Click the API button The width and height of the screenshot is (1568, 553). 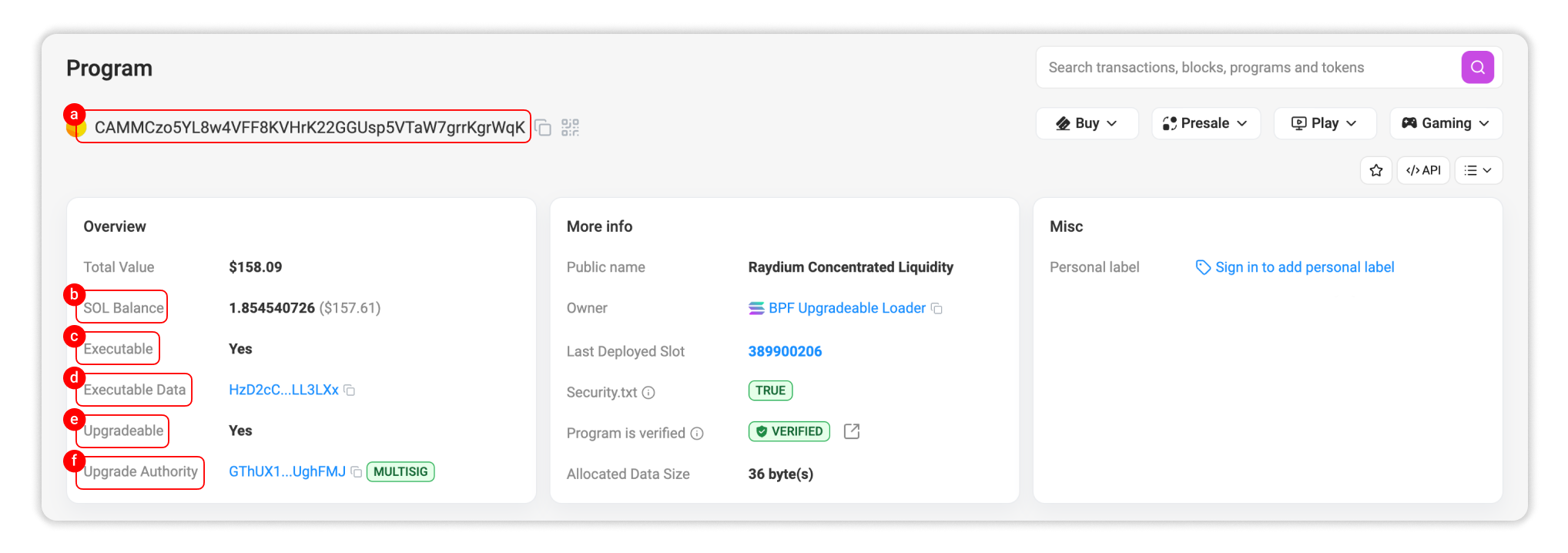tap(1422, 170)
